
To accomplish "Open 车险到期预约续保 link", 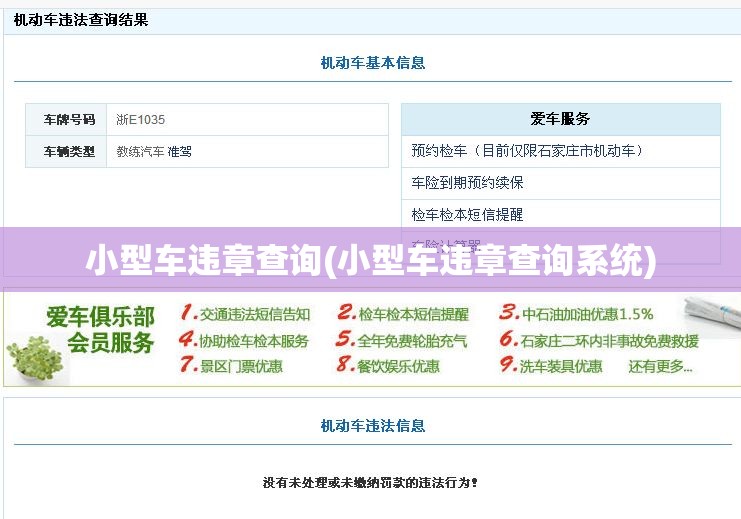I will pyautogui.click(x=467, y=182).
